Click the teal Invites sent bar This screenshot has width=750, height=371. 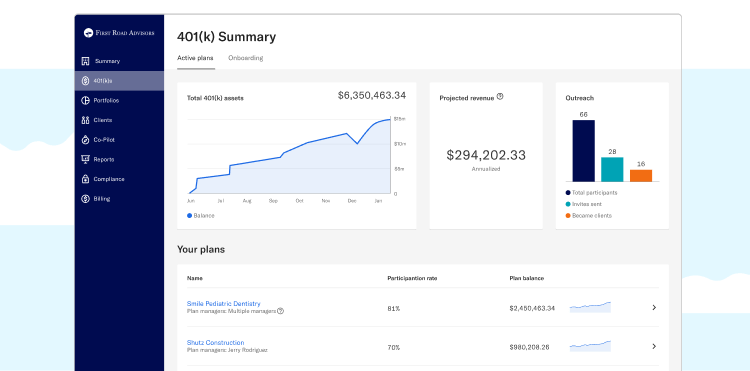[612, 169]
